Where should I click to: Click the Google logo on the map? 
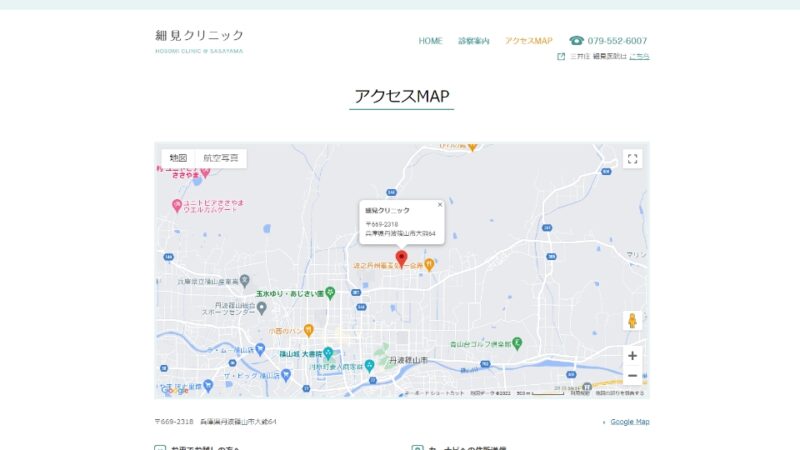pyautogui.click(x=174, y=390)
